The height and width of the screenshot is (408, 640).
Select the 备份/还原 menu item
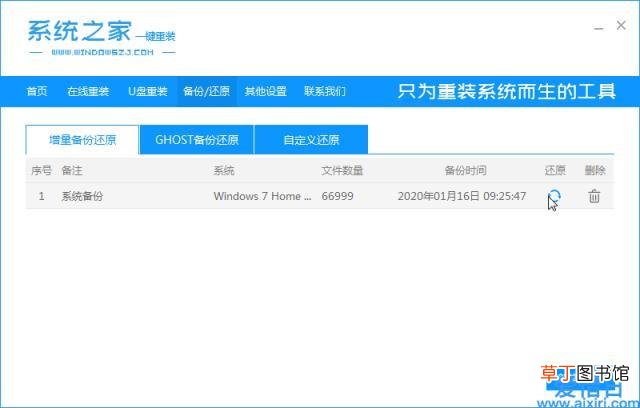(207, 91)
